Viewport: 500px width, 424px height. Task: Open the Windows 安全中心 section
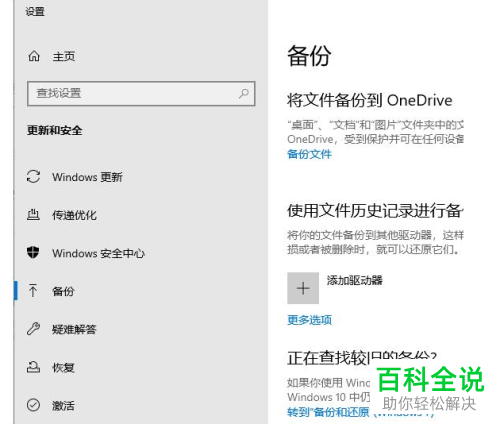point(98,253)
